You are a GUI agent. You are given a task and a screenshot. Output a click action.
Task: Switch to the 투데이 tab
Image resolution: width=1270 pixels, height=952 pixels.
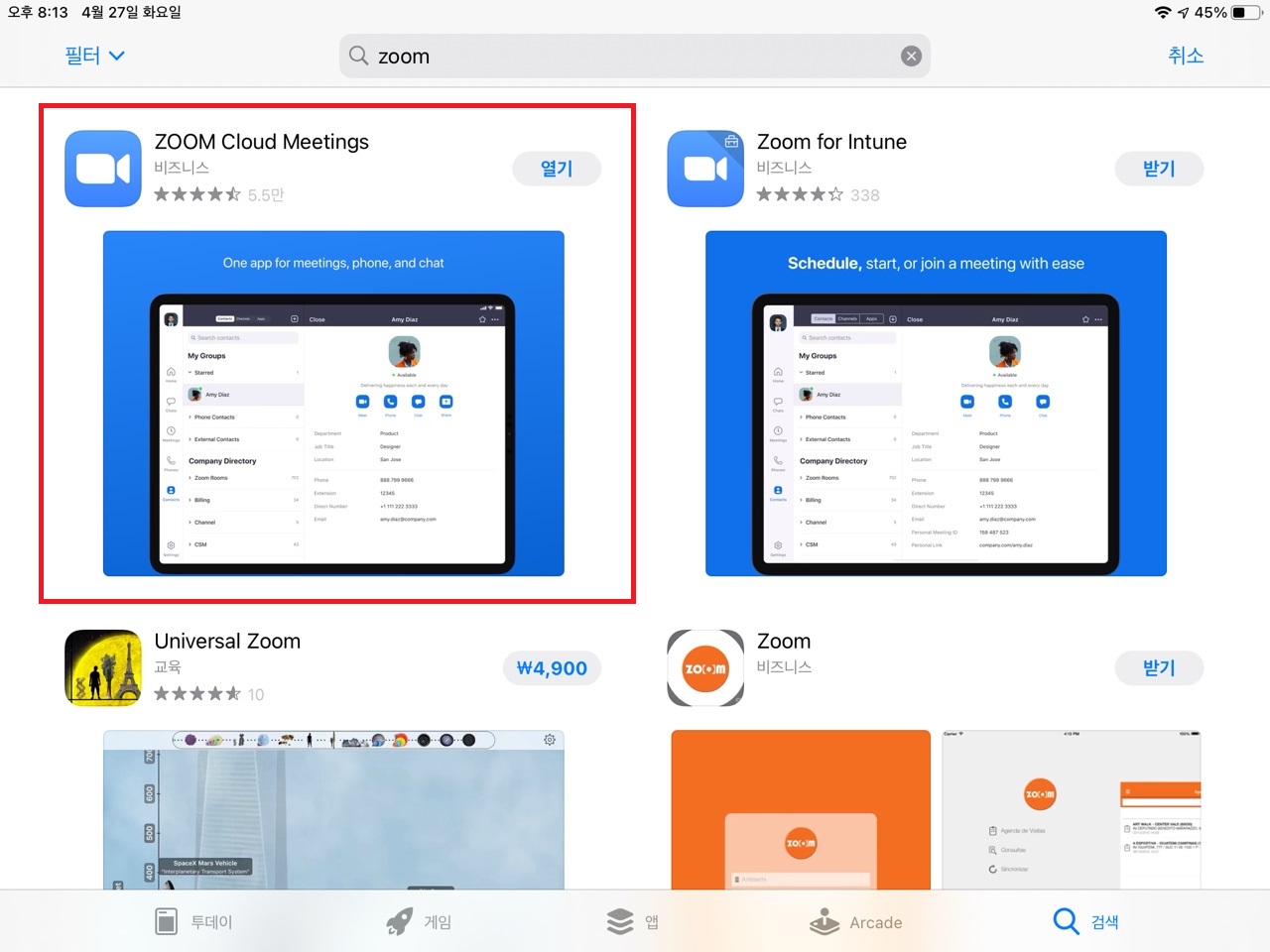[x=193, y=921]
